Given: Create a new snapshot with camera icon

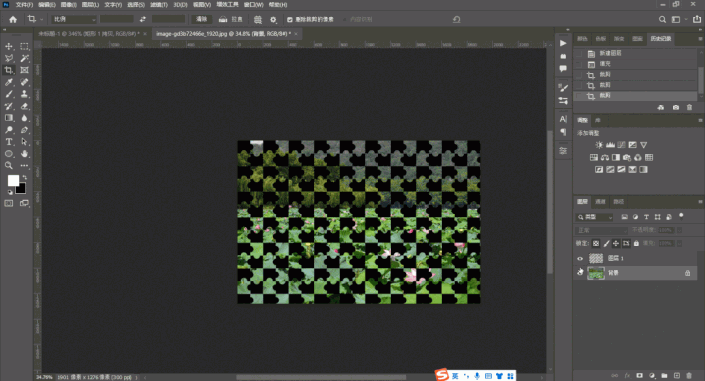Looking at the screenshot, I should [675, 107].
